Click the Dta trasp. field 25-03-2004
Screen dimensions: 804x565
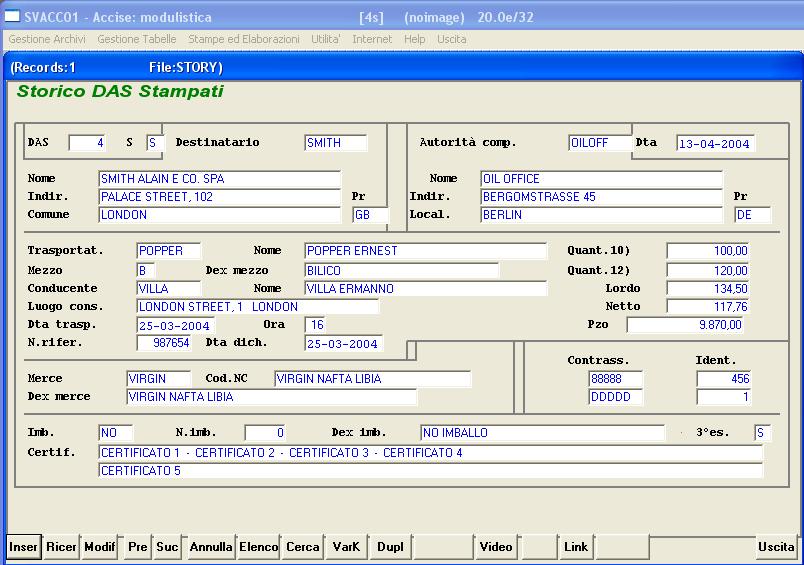176,326
